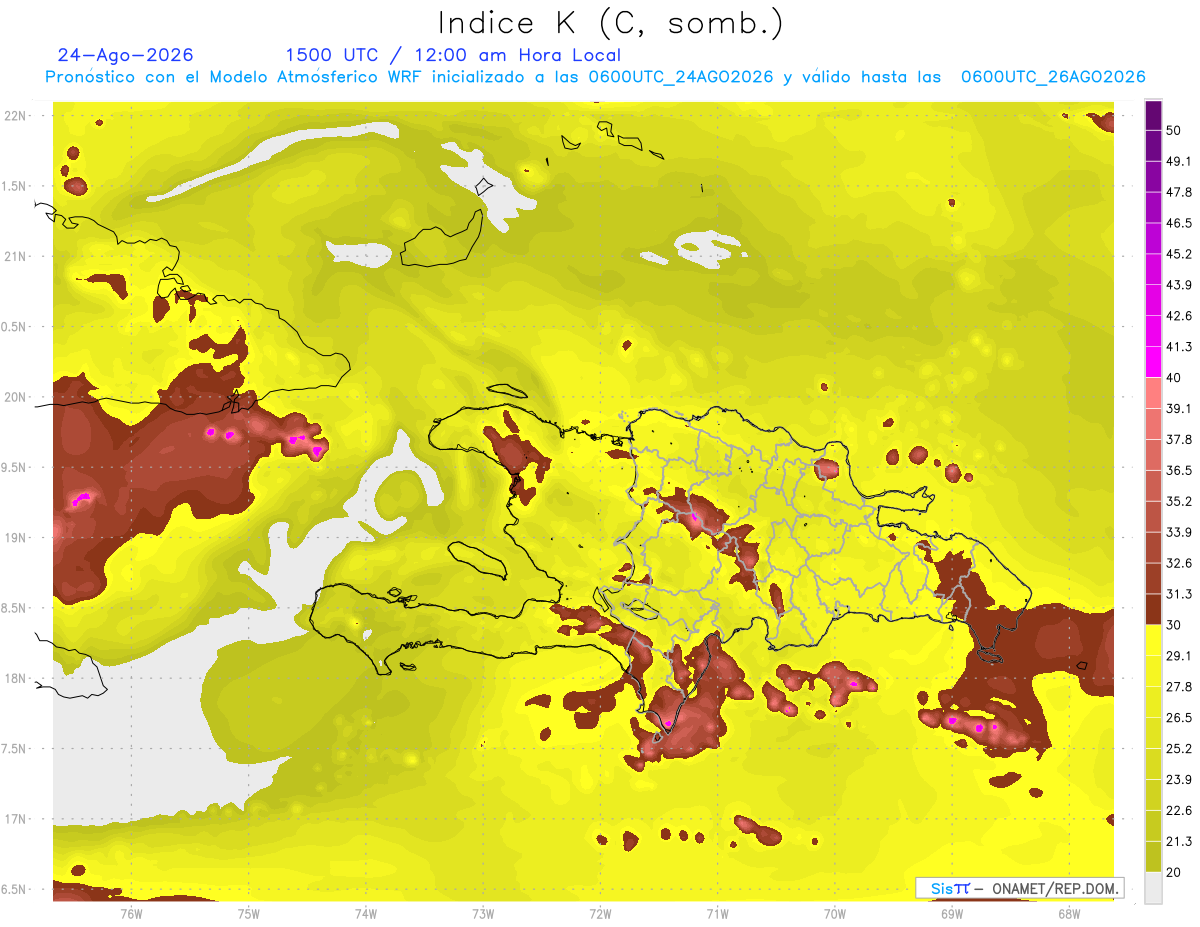The width and height of the screenshot is (1200, 927).
Task: Pick the bright yellow swatch between 29.1 and 30
Action: coord(1153,640)
